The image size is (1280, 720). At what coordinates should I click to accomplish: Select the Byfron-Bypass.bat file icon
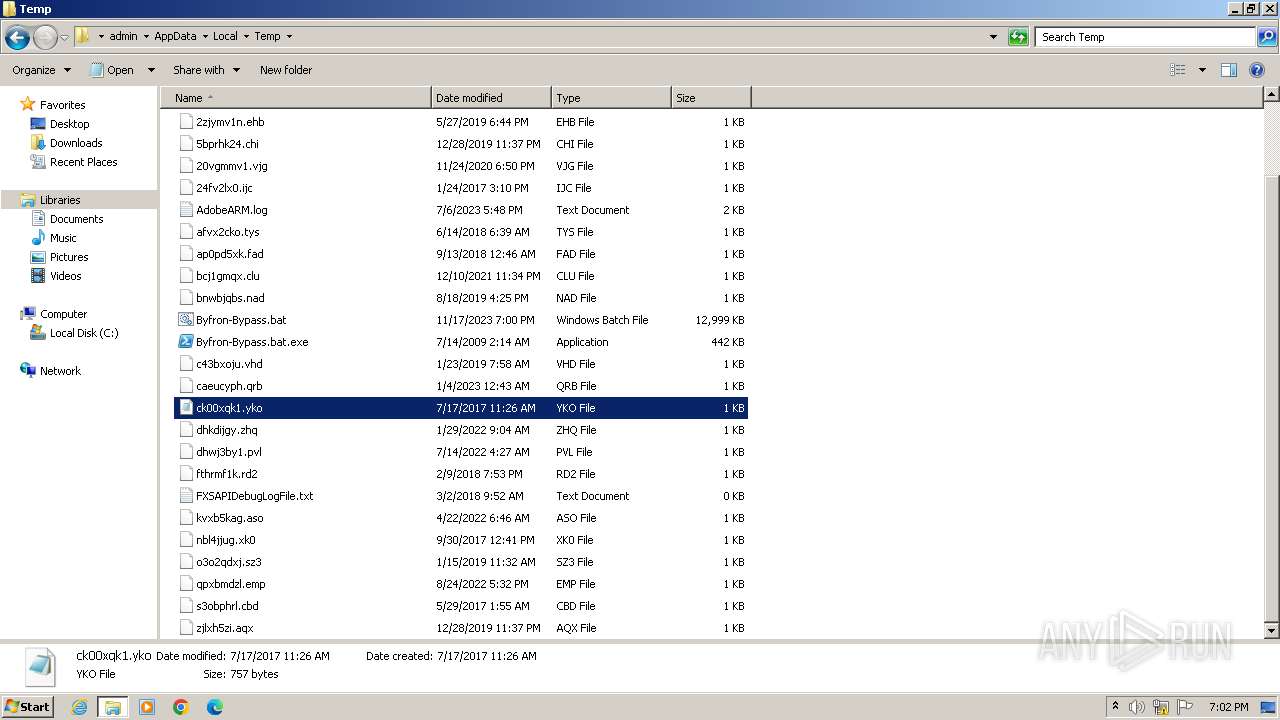tap(185, 320)
